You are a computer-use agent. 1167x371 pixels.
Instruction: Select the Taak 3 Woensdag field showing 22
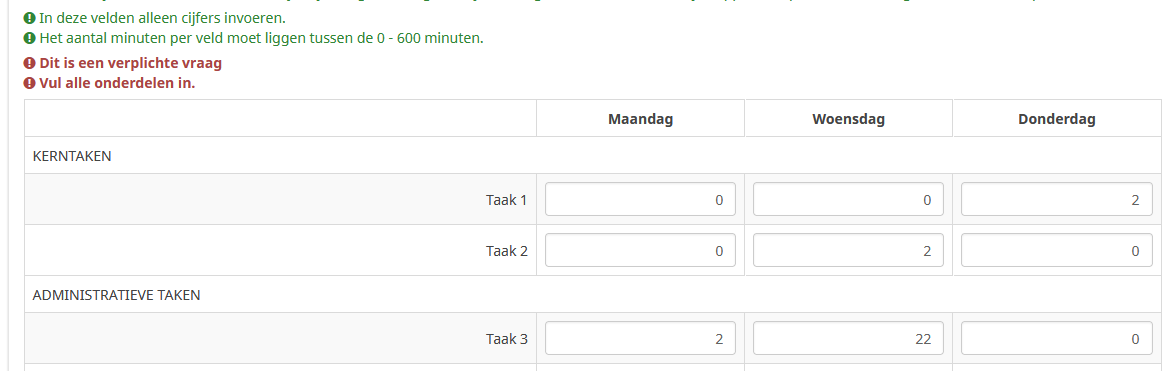pos(848,338)
